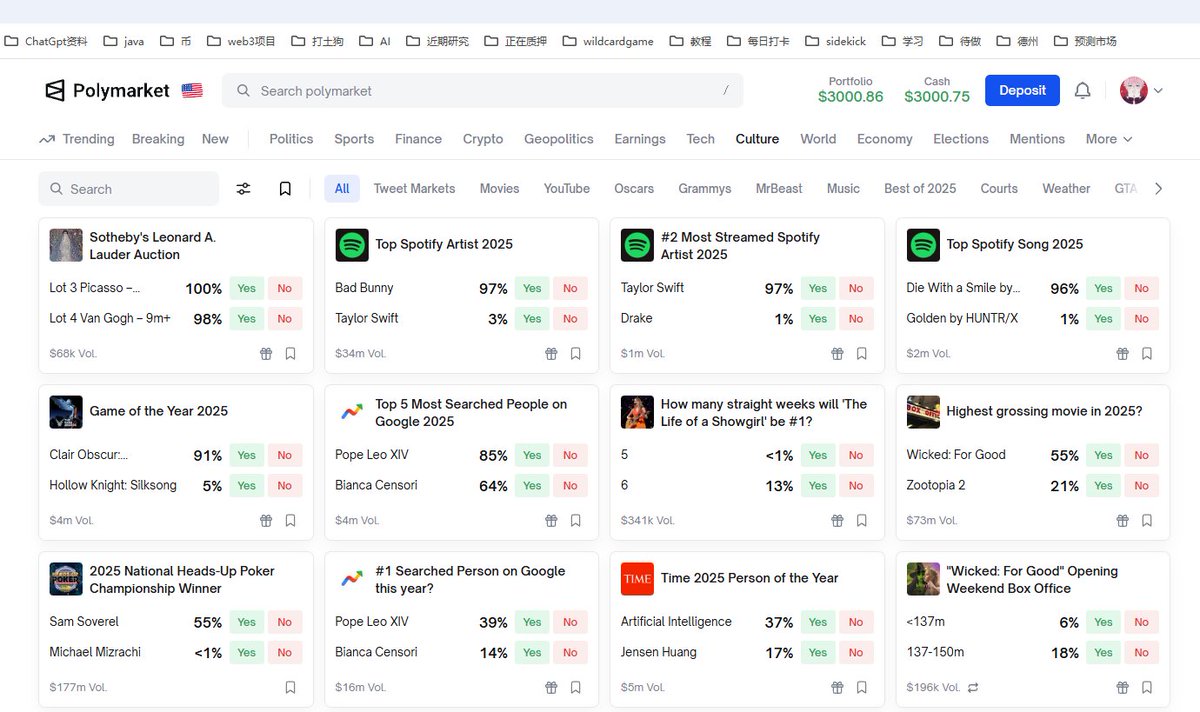Image resolution: width=1200 pixels, height=712 pixels.
Task: Select the Oscars category chip
Action: tap(634, 188)
